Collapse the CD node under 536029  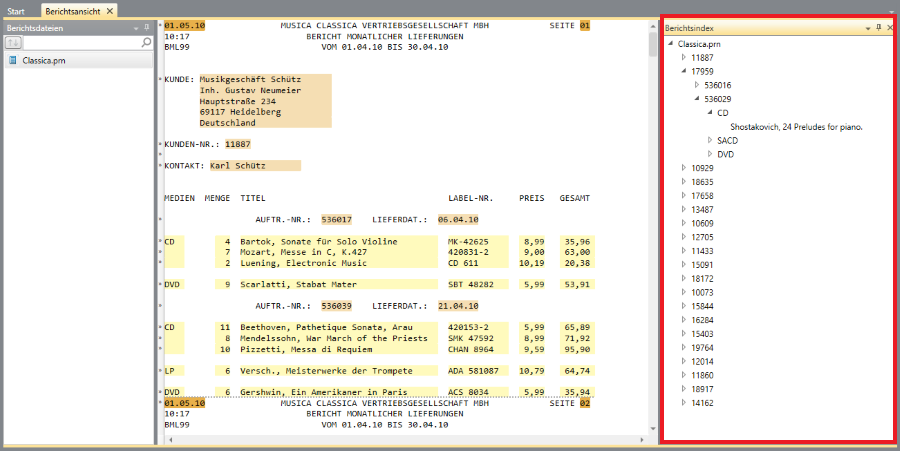[x=710, y=113]
